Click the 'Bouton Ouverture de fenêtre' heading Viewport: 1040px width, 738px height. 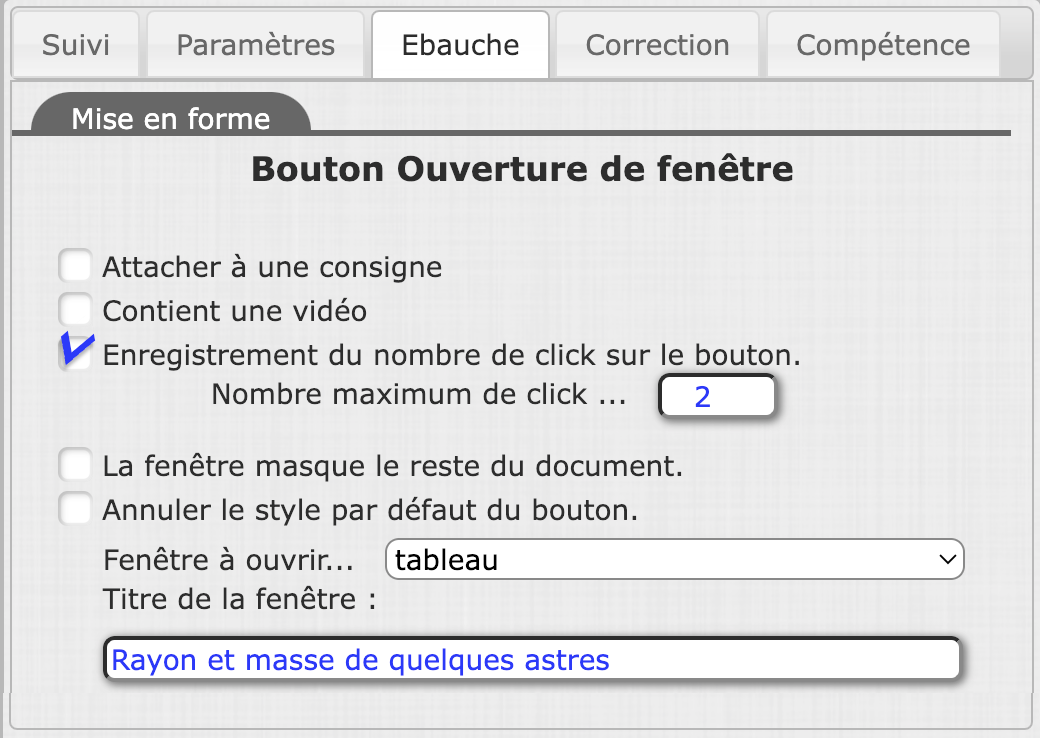pos(522,169)
